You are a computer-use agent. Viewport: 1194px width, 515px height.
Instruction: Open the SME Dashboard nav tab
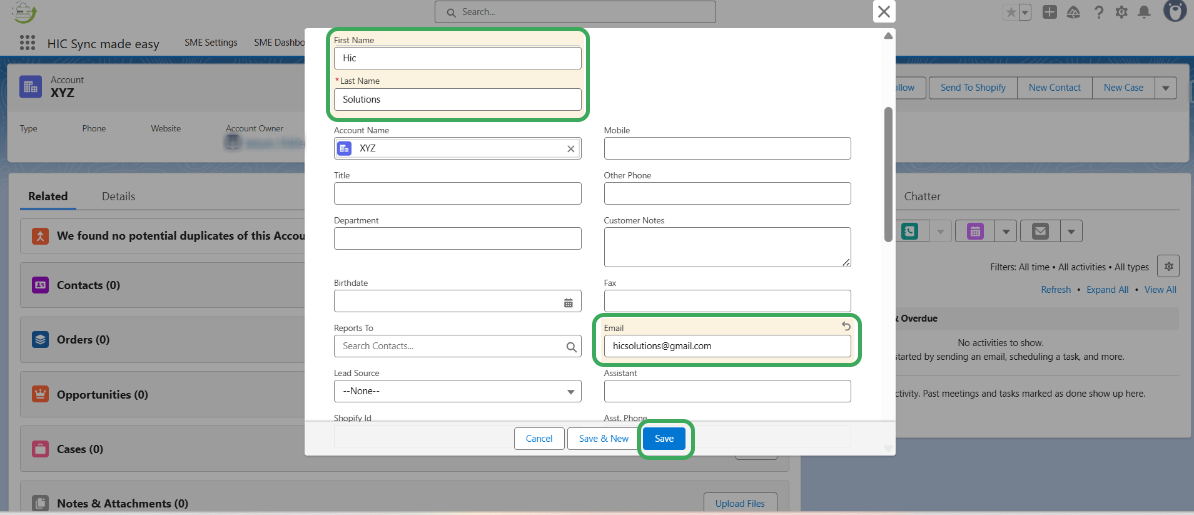click(x=279, y=43)
